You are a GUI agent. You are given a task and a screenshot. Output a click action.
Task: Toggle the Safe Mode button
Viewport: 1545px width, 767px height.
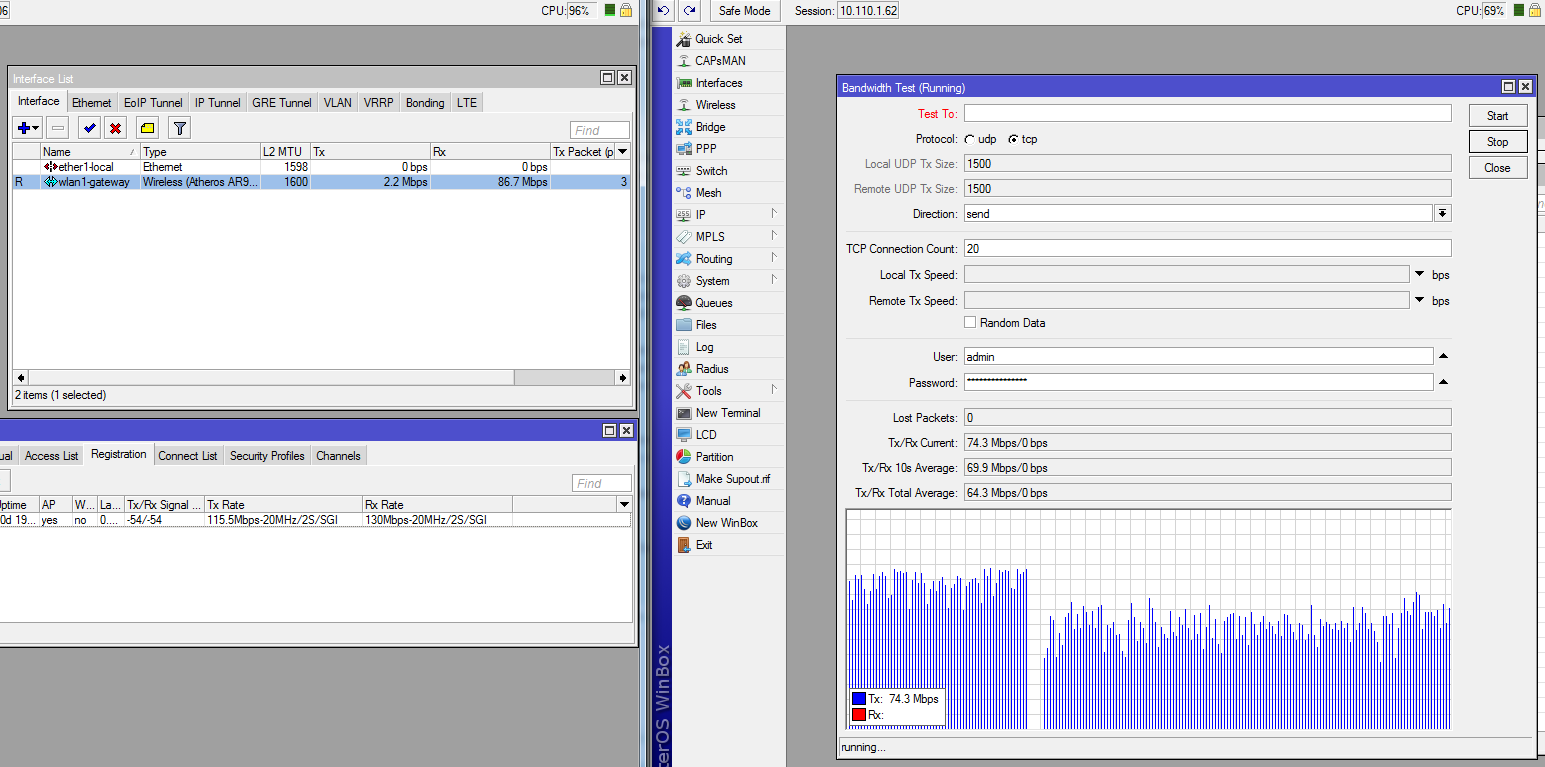tap(745, 10)
